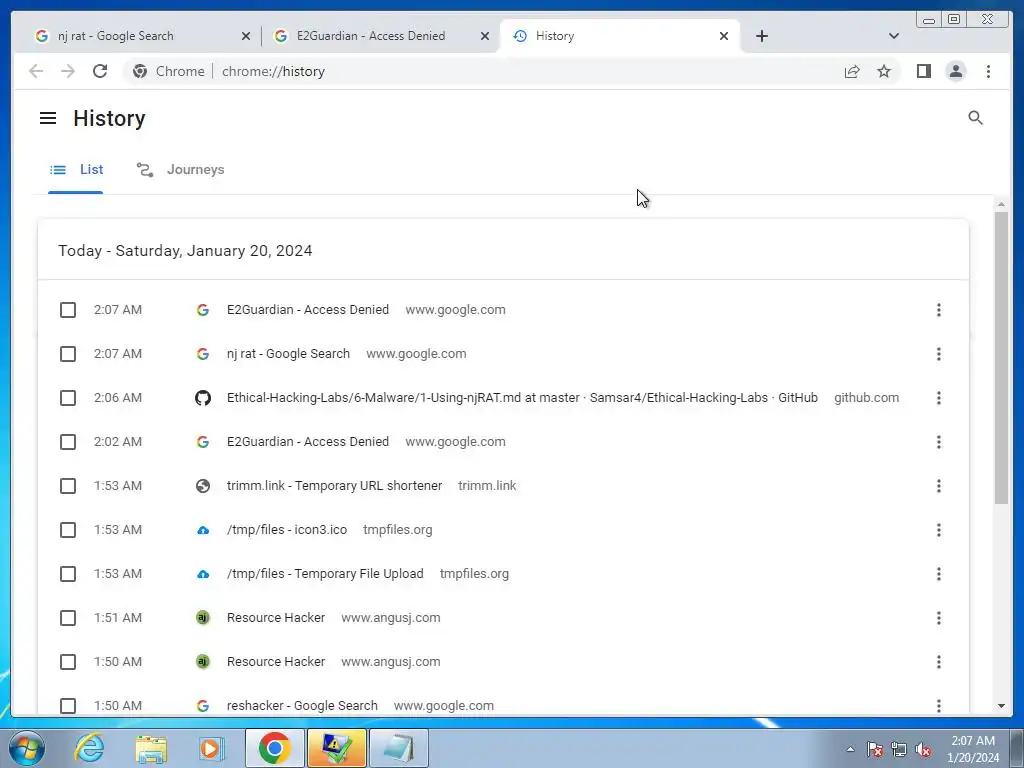Image resolution: width=1024 pixels, height=768 pixels.
Task: Open actions menu for 1:51 AM Resource Hacker
Action: (938, 618)
